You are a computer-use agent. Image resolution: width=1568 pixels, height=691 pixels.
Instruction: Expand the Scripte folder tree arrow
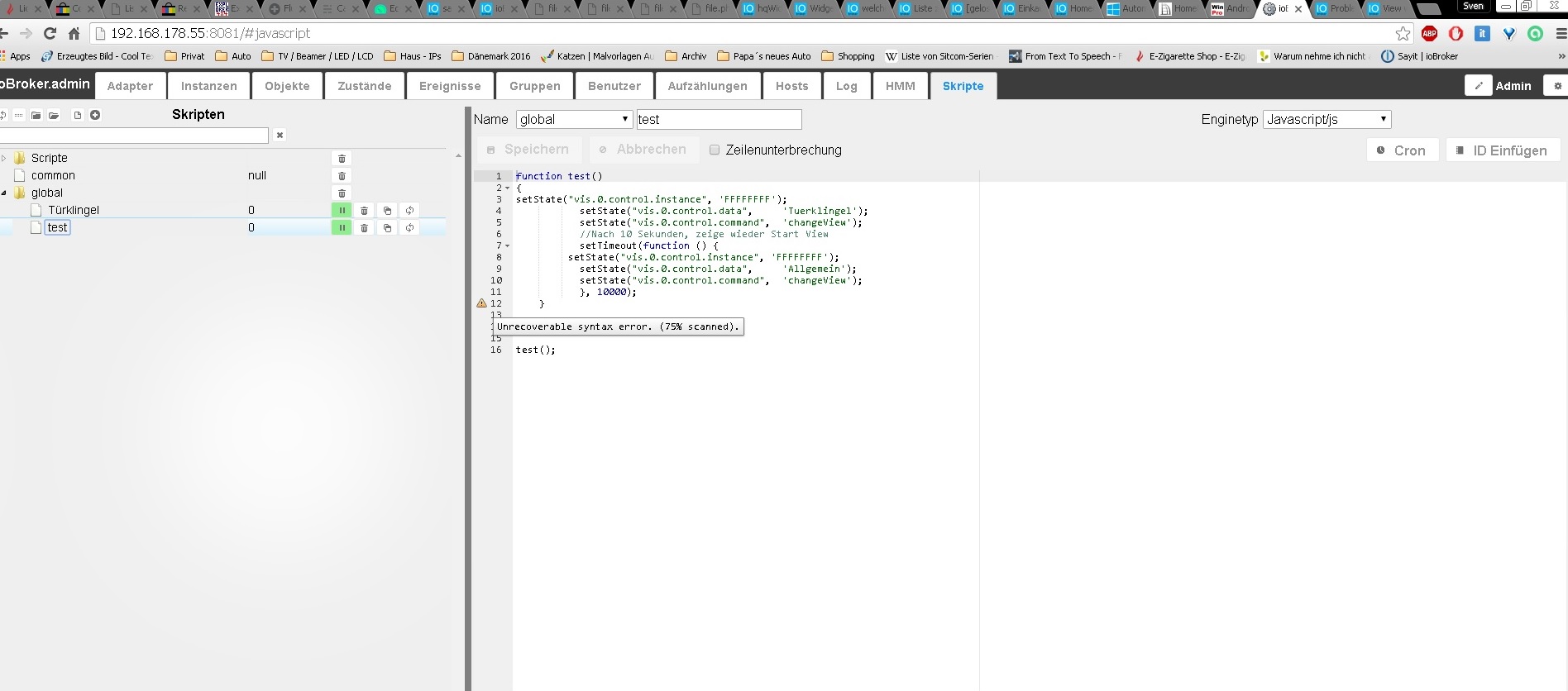point(4,158)
